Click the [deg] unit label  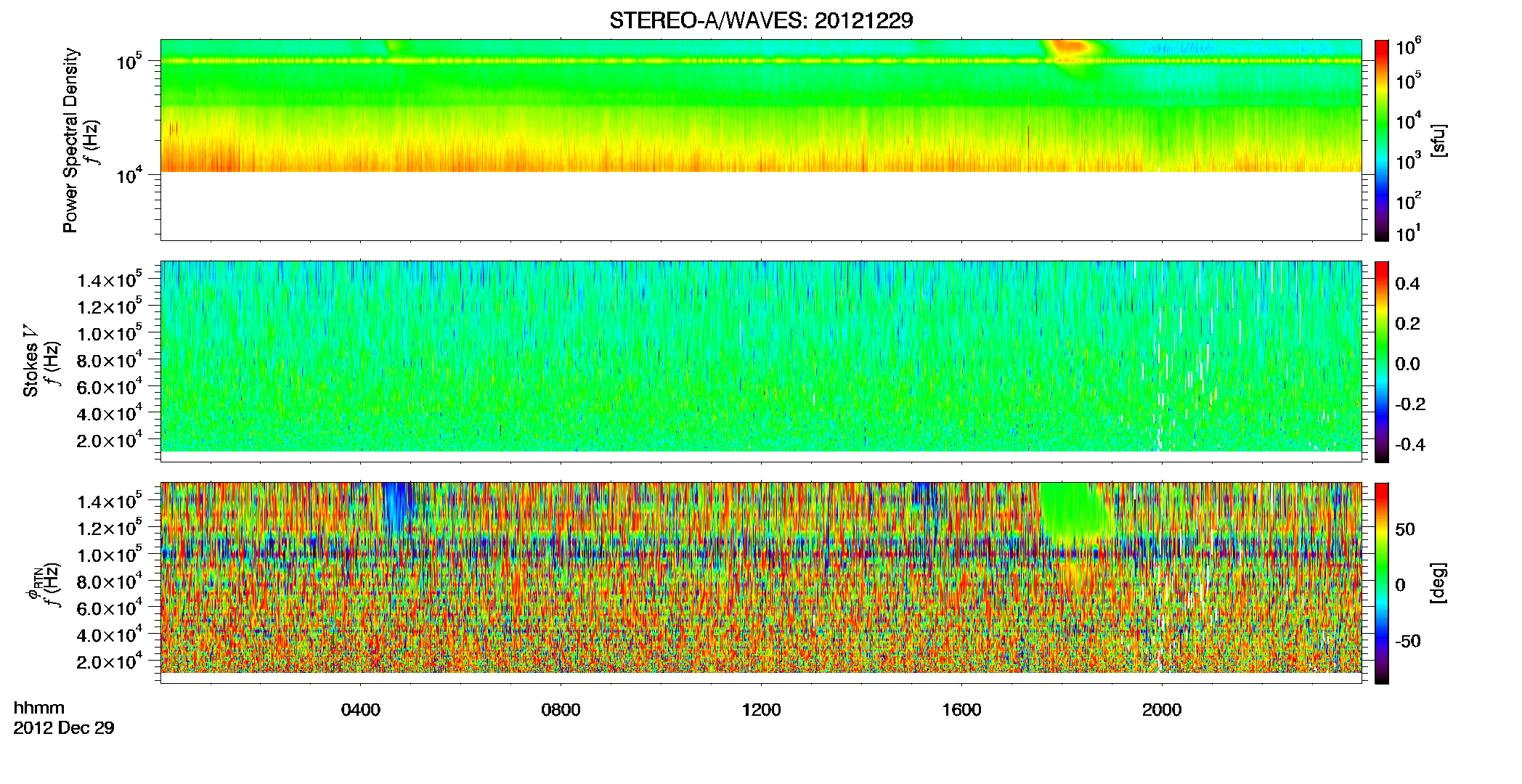(x=1438, y=583)
